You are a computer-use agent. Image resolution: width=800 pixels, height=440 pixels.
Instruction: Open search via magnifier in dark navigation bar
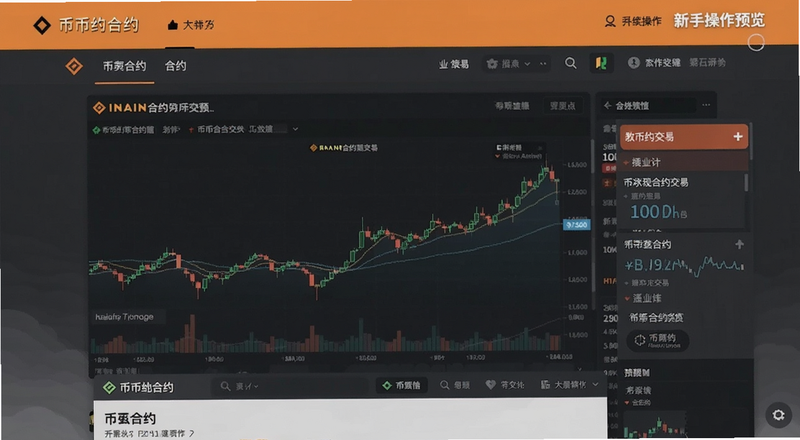pyautogui.click(x=570, y=63)
